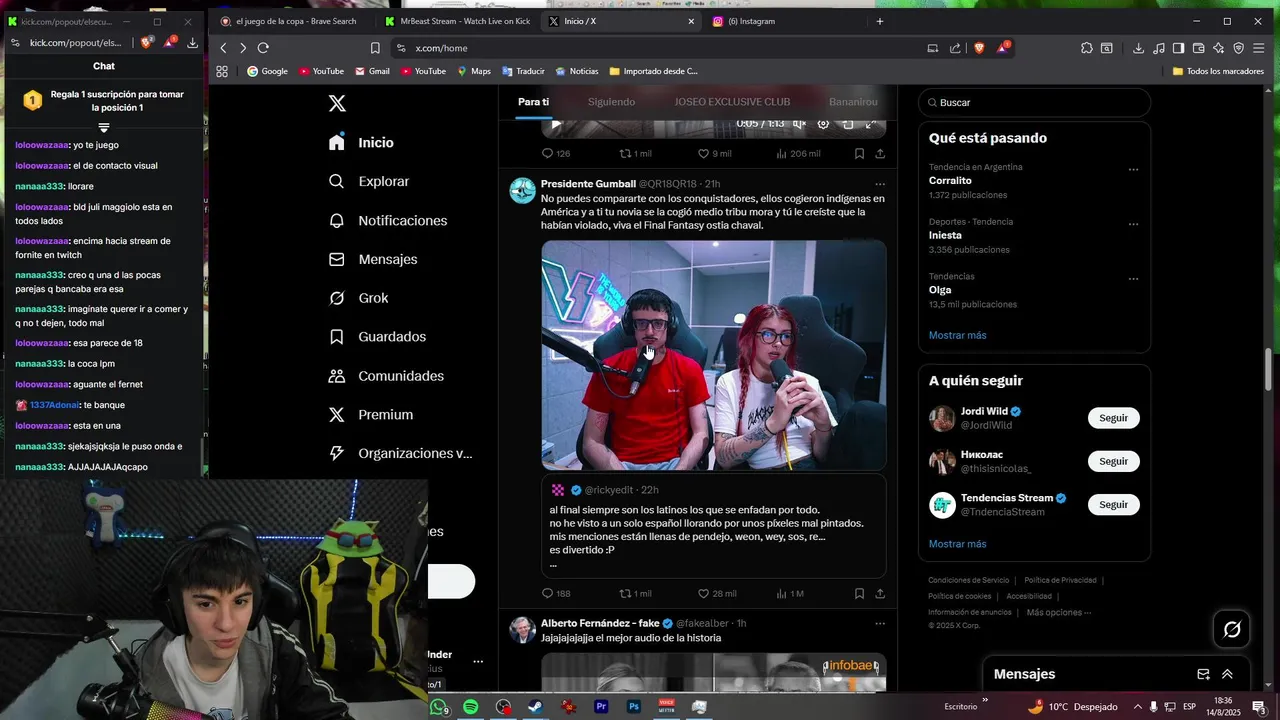Open the streamer couple image in post
This screenshot has width=1280, height=720.
714,355
